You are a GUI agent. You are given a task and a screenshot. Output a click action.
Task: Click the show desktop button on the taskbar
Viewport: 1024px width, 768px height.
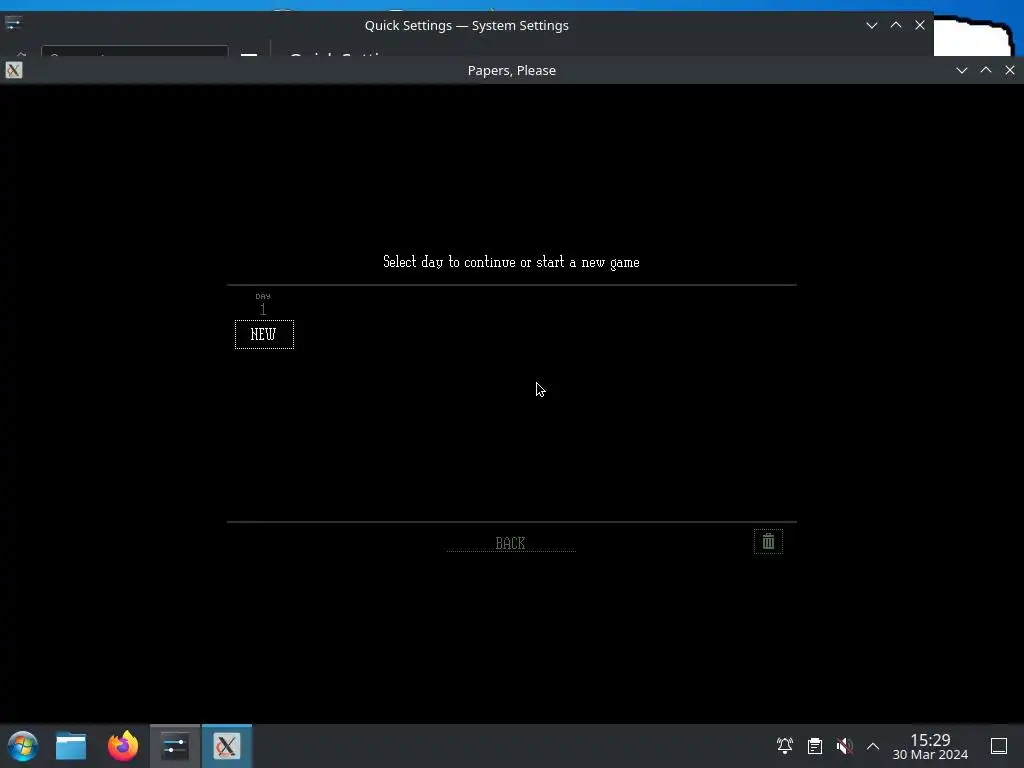pos(999,746)
